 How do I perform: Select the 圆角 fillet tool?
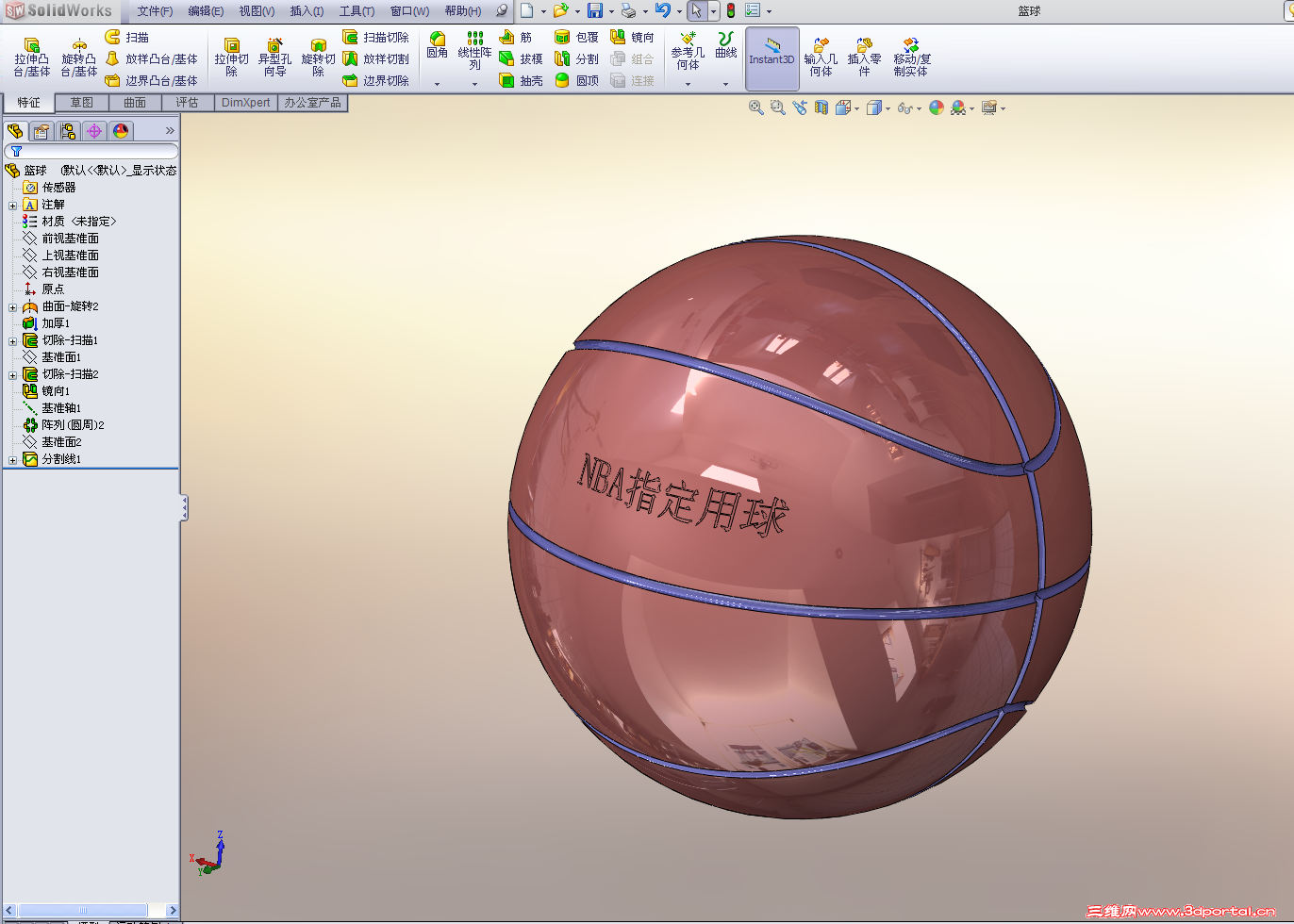[437, 45]
